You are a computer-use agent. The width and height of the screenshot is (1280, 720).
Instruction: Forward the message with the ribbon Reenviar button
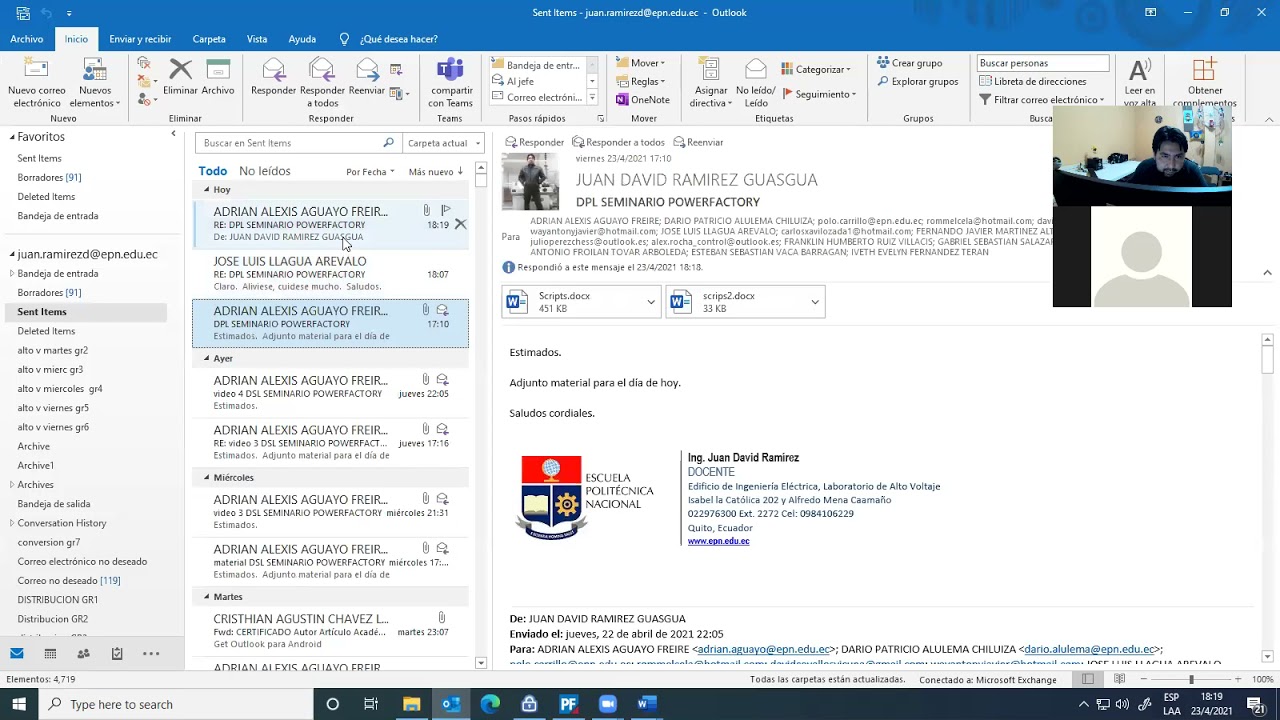tap(367, 78)
